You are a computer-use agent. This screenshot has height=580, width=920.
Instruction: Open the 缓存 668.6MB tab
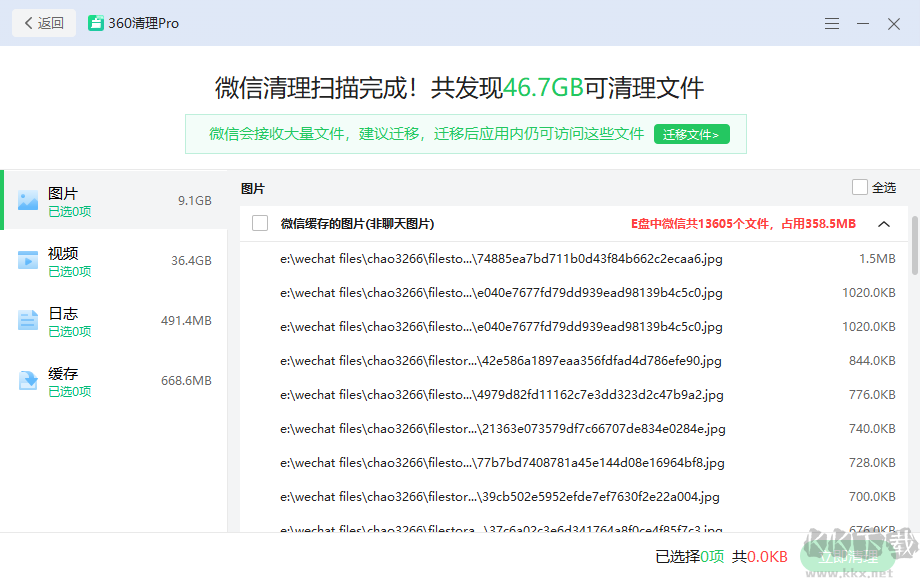114,381
